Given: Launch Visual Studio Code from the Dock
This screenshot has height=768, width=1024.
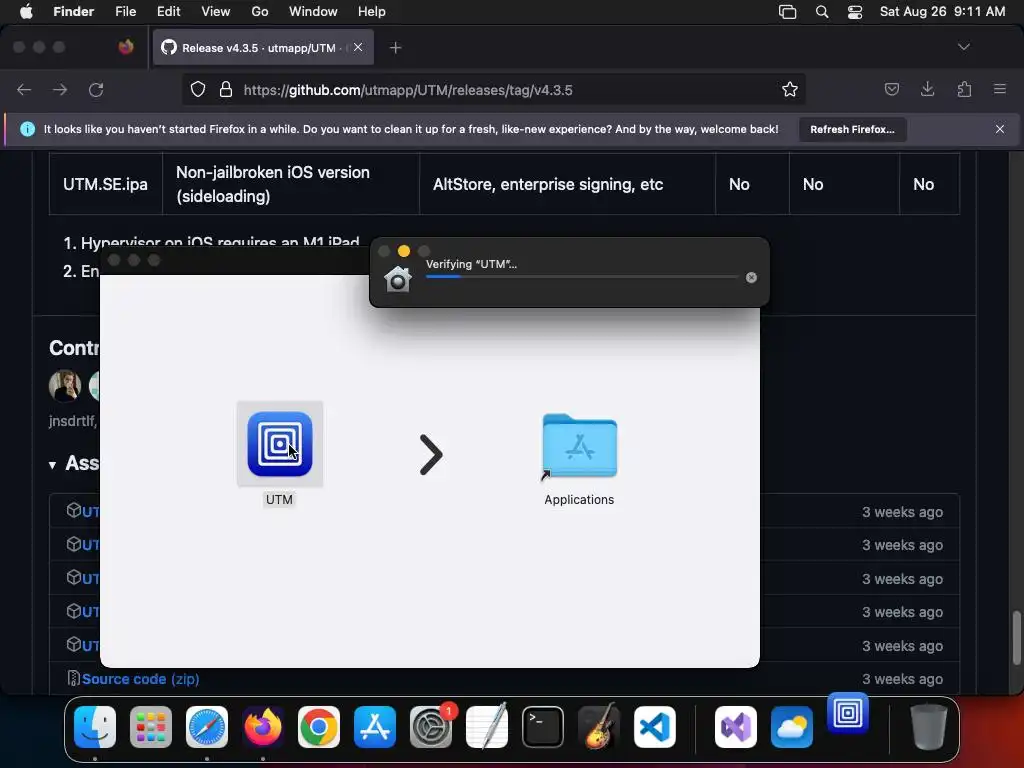Looking at the screenshot, I should click(655, 727).
